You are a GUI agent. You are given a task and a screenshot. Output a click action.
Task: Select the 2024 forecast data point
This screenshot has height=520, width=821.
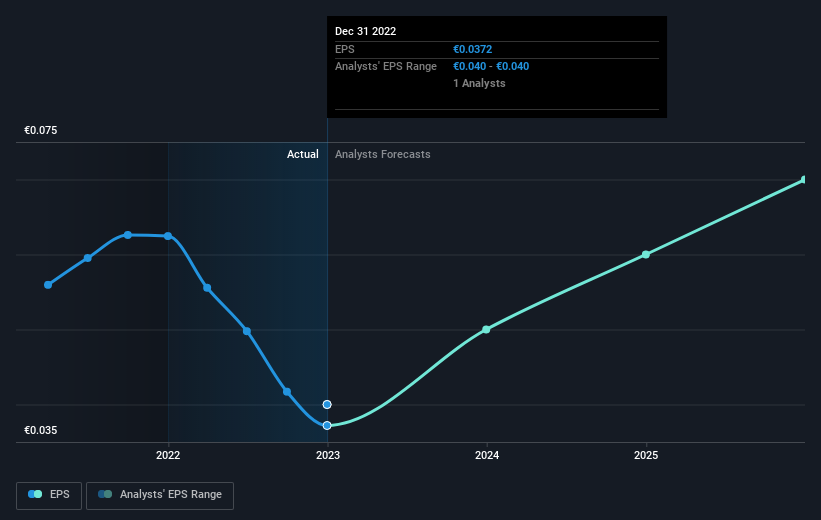486,329
